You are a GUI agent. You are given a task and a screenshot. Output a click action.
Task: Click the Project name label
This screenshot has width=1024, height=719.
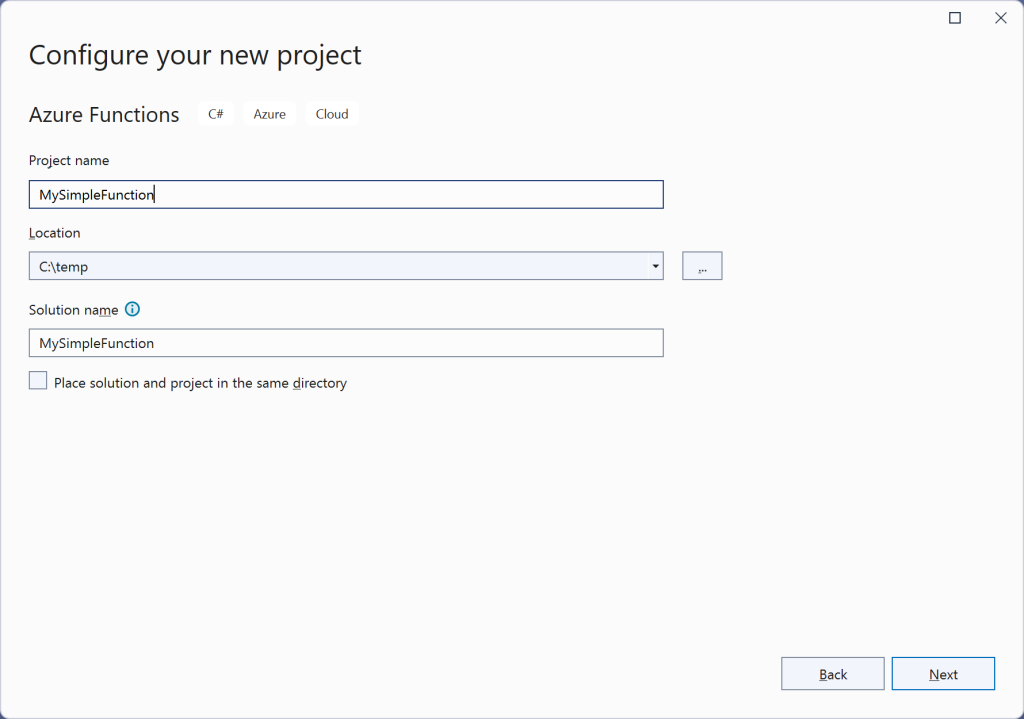tap(69, 160)
